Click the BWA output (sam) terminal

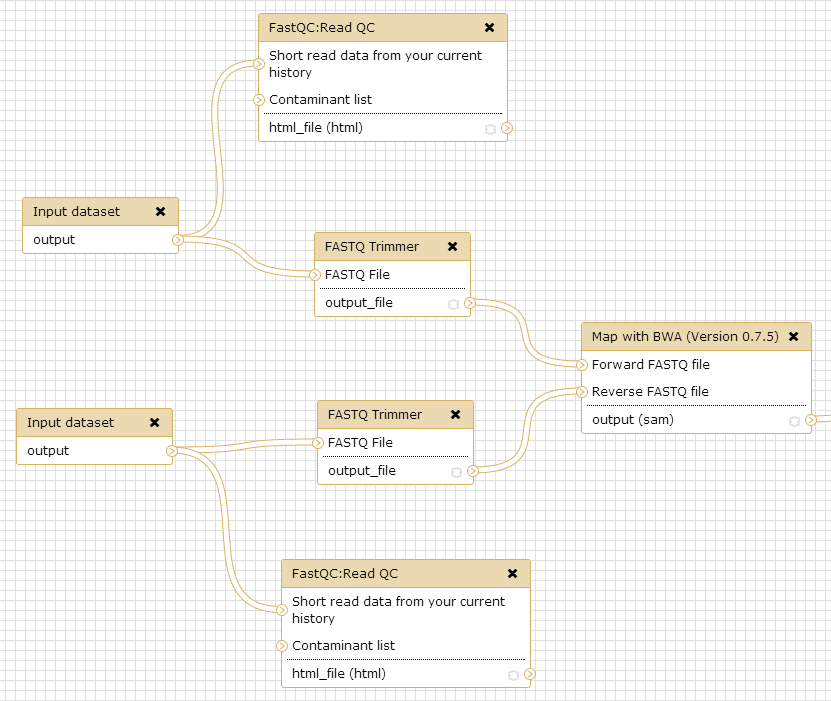pyautogui.click(x=811, y=420)
